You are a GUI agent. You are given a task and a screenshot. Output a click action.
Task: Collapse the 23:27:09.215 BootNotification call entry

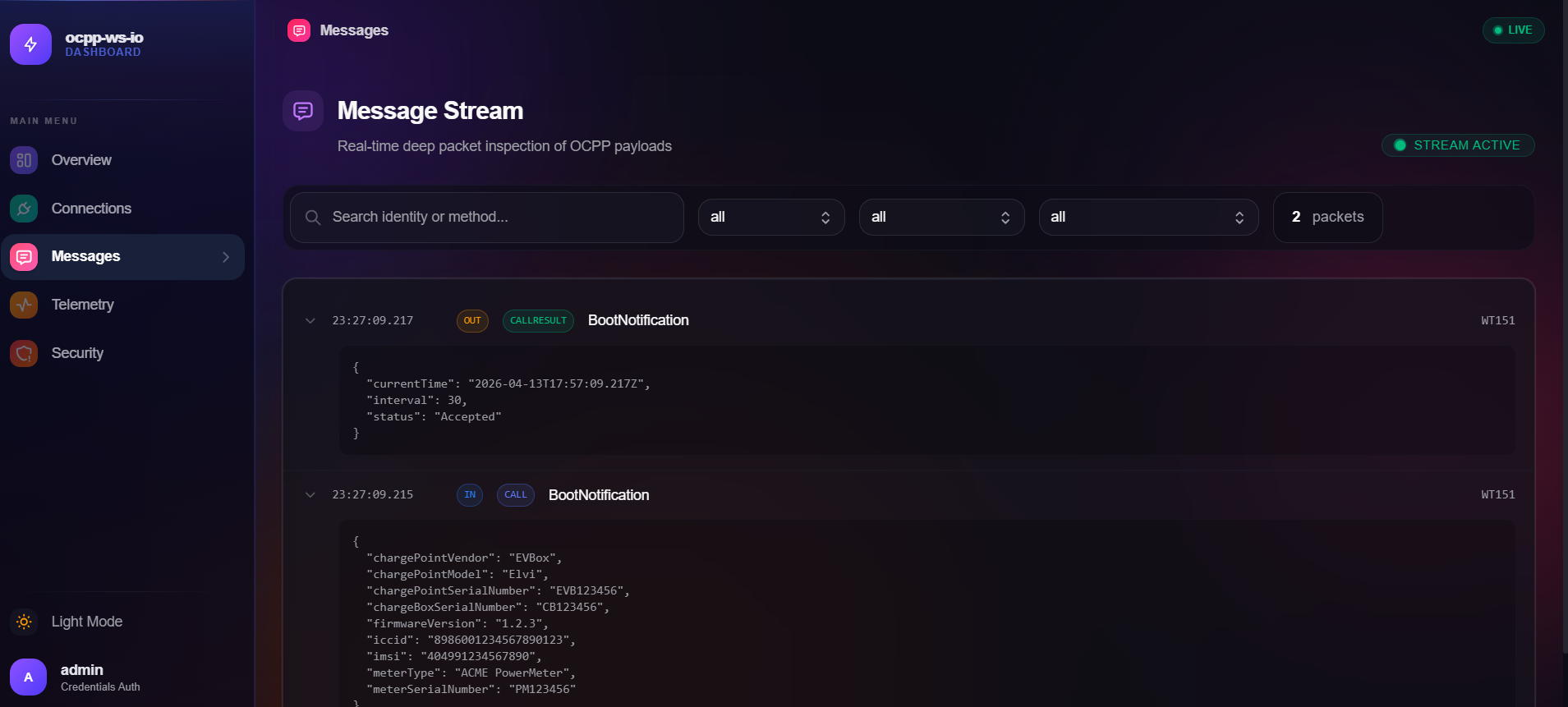[x=310, y=495]
